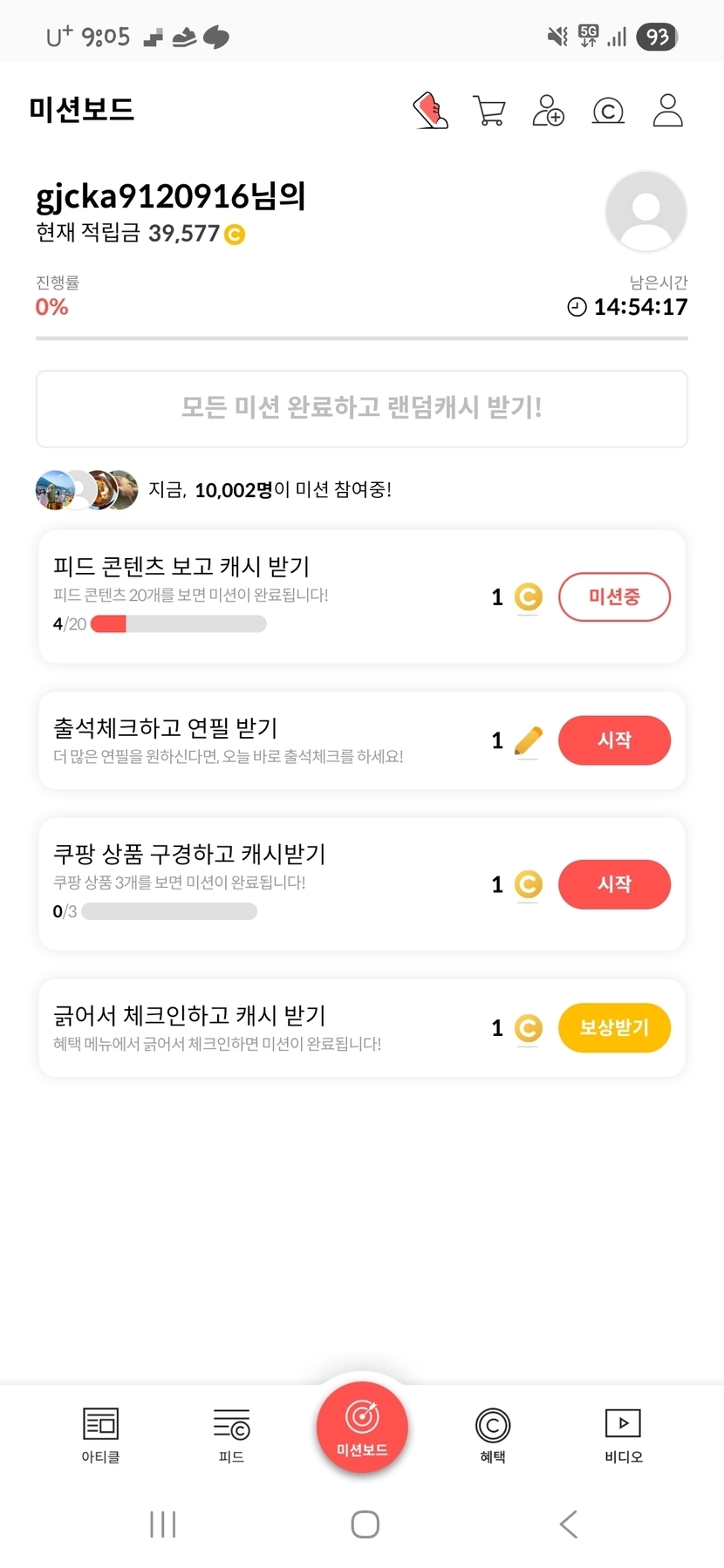
Task: Open the cash coin icon in header
Action: click(608, 111)
